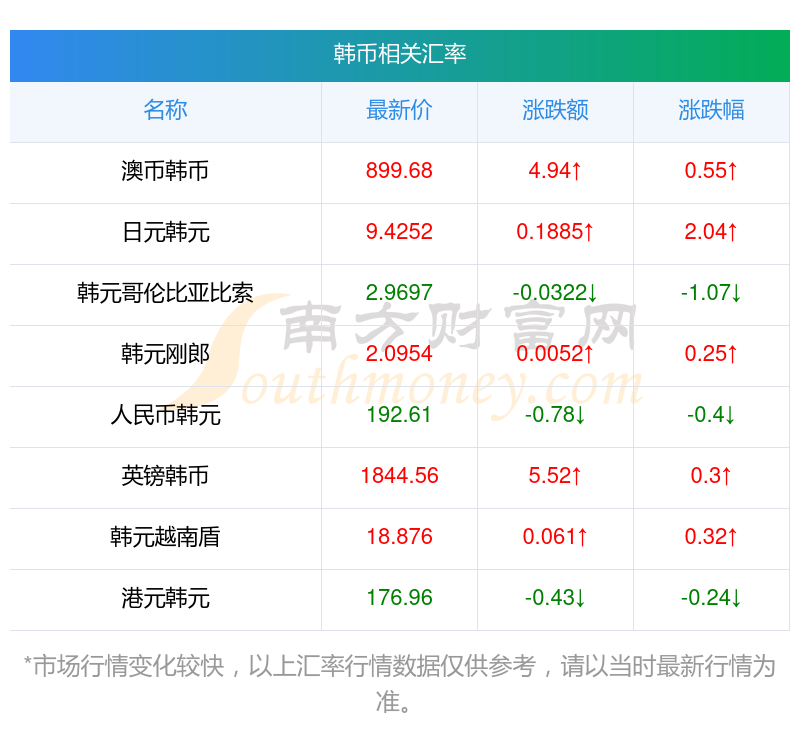Click the change amount 0.0052↑
The width and height of the screenshot is (800, 733).
555,354
